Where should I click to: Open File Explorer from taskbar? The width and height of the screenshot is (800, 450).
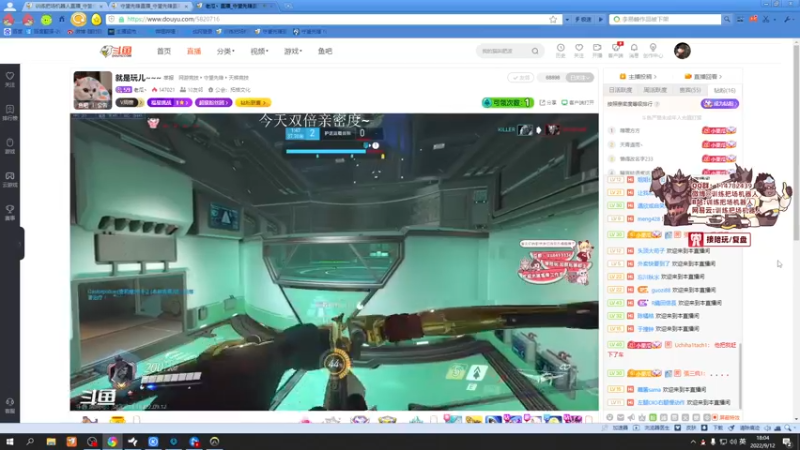pos(51,442)
